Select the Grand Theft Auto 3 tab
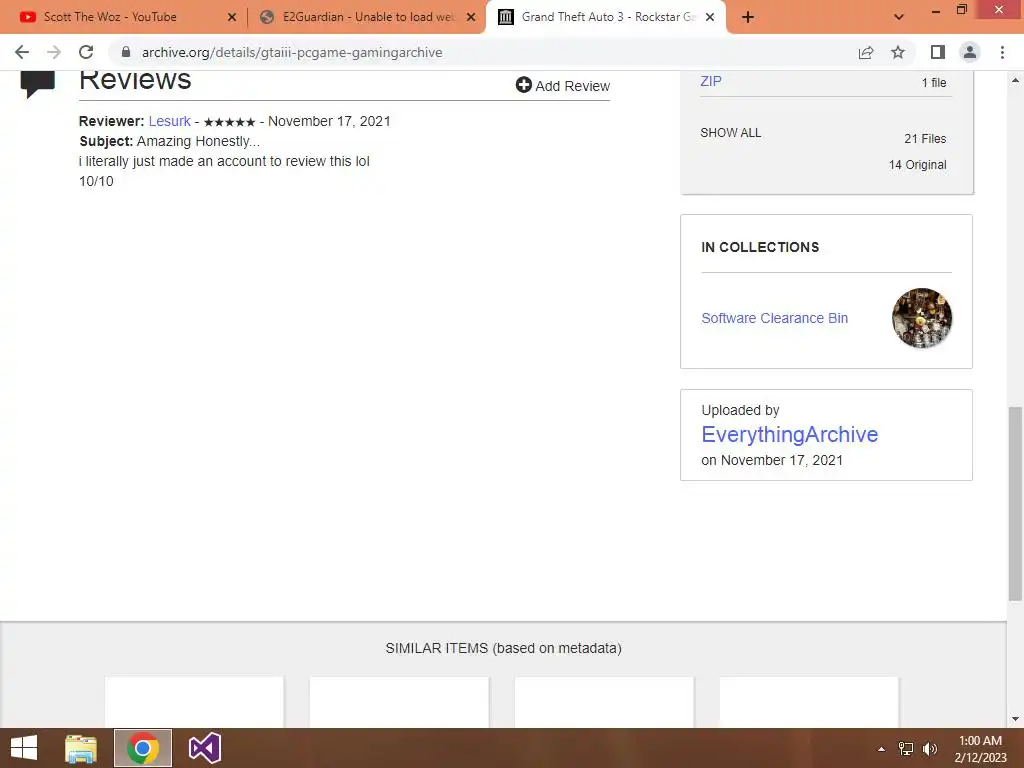 click(607, 17)
